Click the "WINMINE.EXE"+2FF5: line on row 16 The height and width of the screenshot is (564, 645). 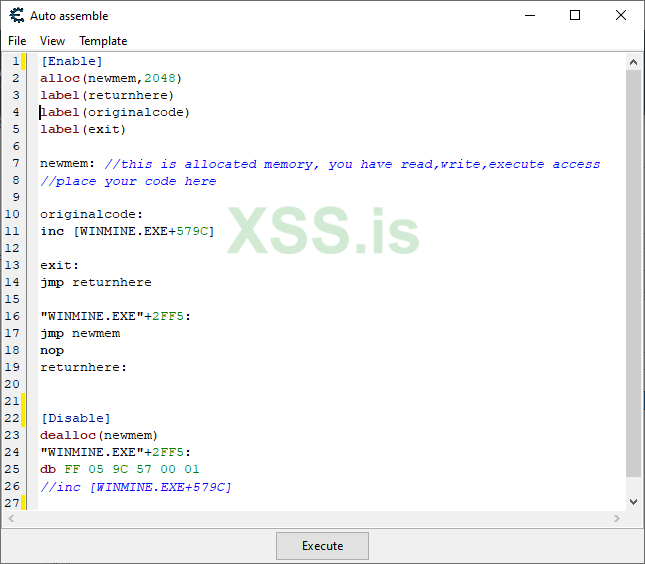click(116, 316)
